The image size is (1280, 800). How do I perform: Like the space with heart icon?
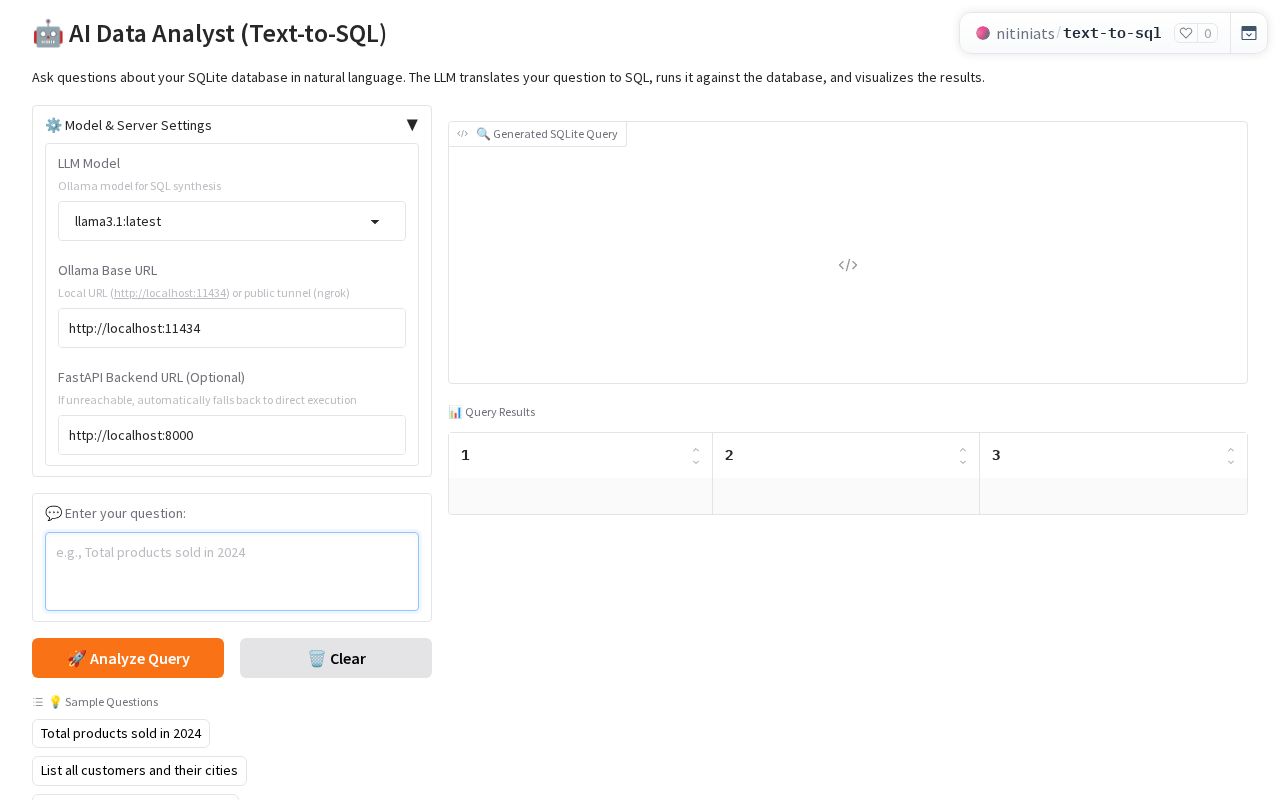tap(1186, 33)
